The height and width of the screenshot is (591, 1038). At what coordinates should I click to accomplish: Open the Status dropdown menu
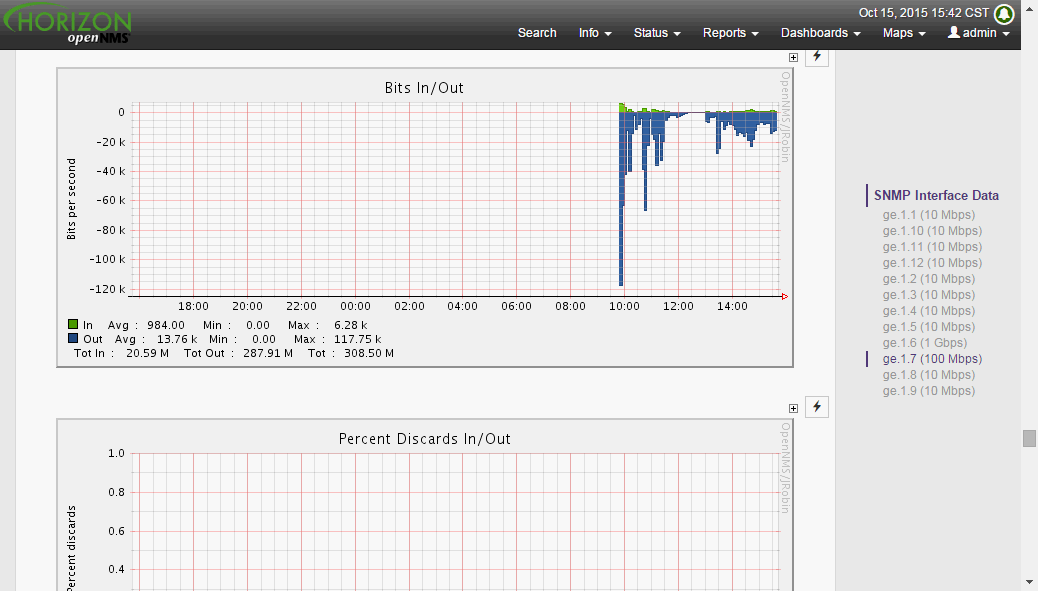point(657,33)
